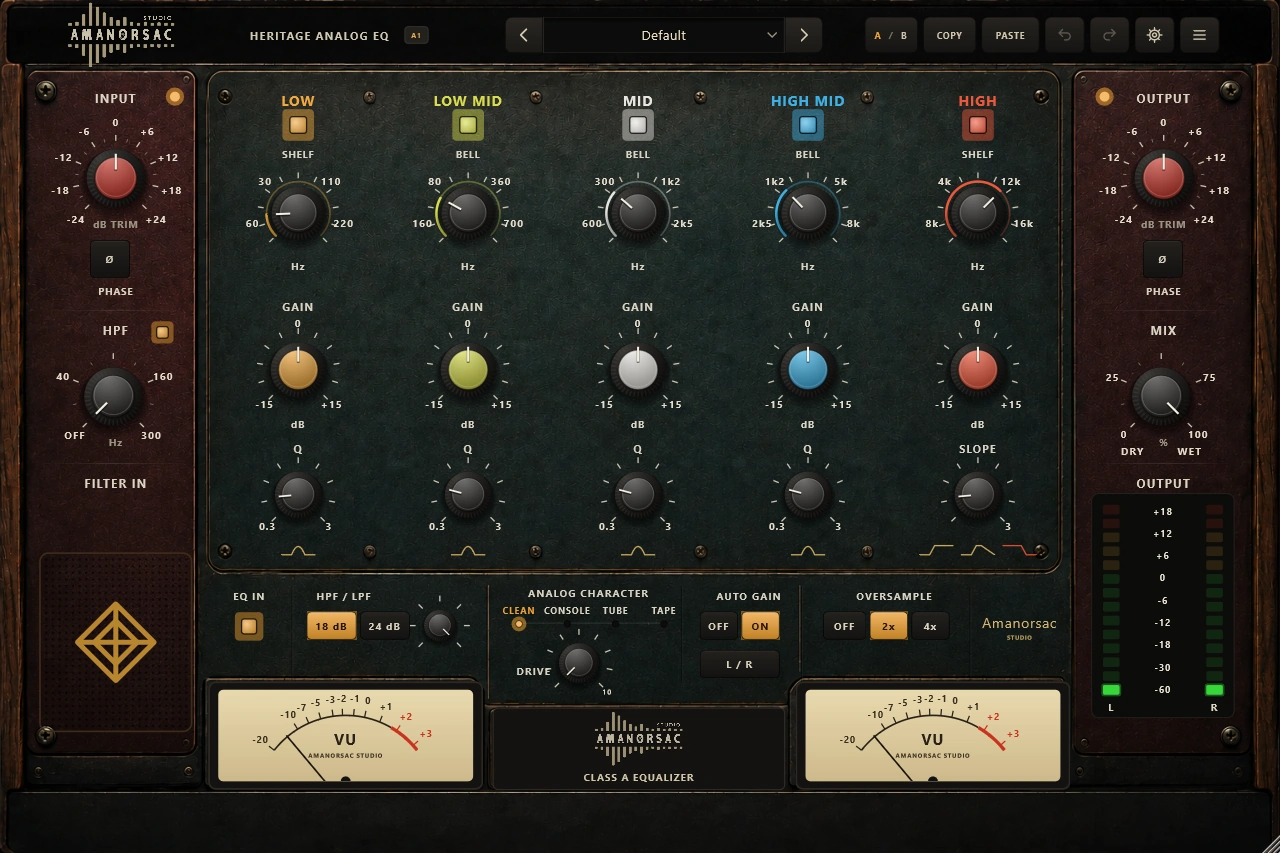
Task: Adjust the input dB TRIM knob
Action: click(115, 178)
